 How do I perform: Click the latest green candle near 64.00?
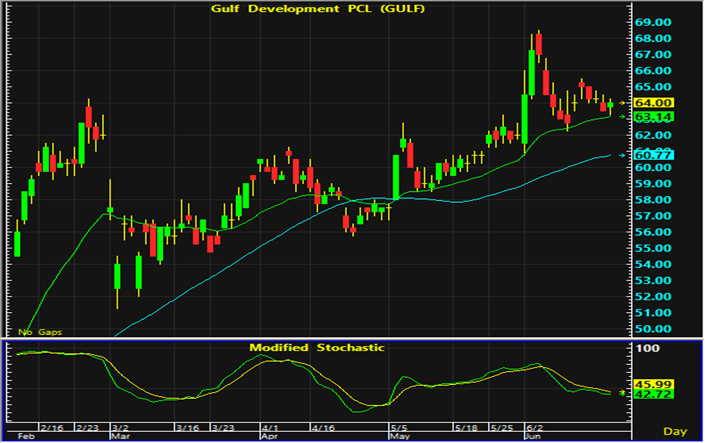click(x=610, y=105)
